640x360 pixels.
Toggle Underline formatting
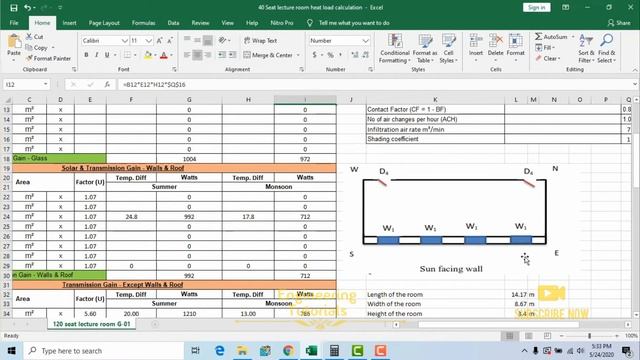click(x=107, y=55)
